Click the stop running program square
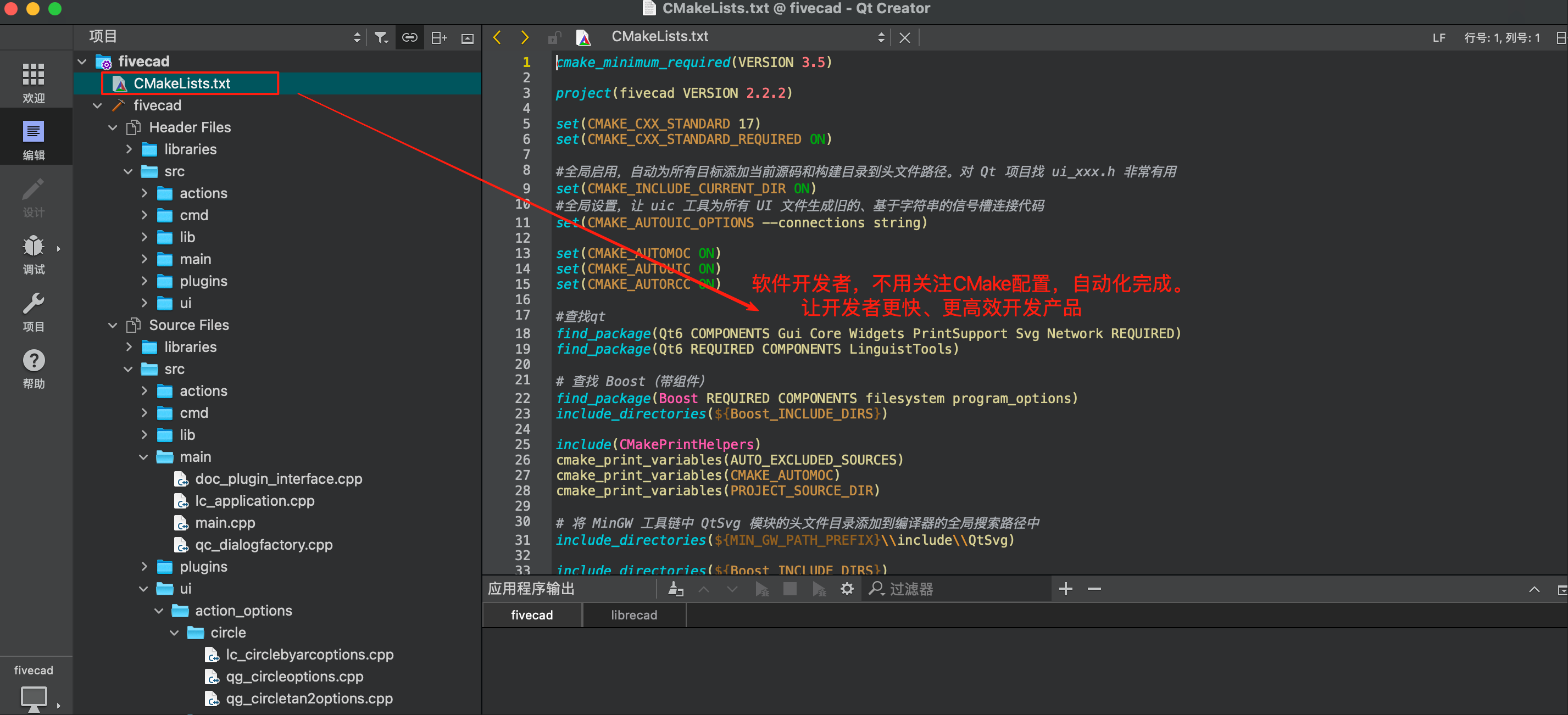This screenshot has height=715, width=1568. point(789,589)
